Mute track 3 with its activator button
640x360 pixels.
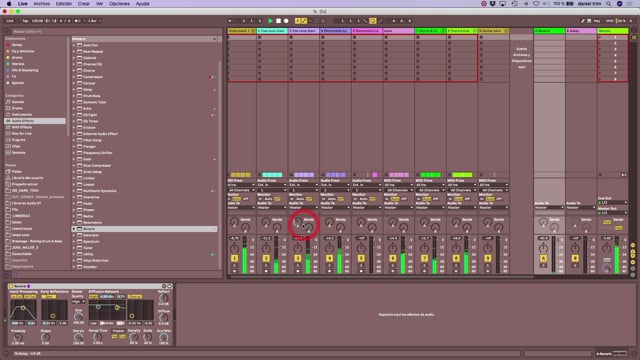point(298,258)
